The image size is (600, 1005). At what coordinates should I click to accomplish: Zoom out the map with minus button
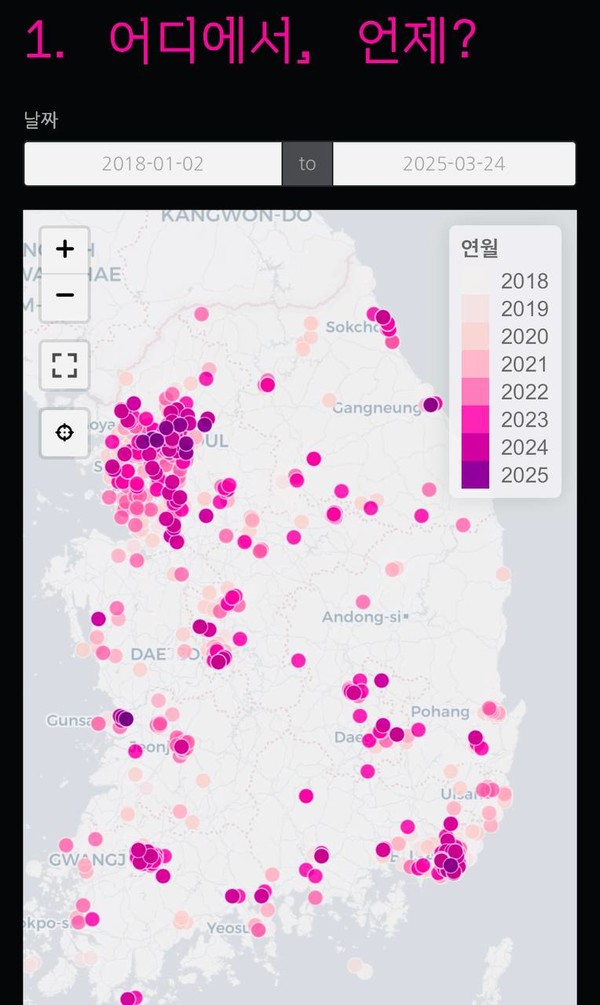tap(65, 295)
